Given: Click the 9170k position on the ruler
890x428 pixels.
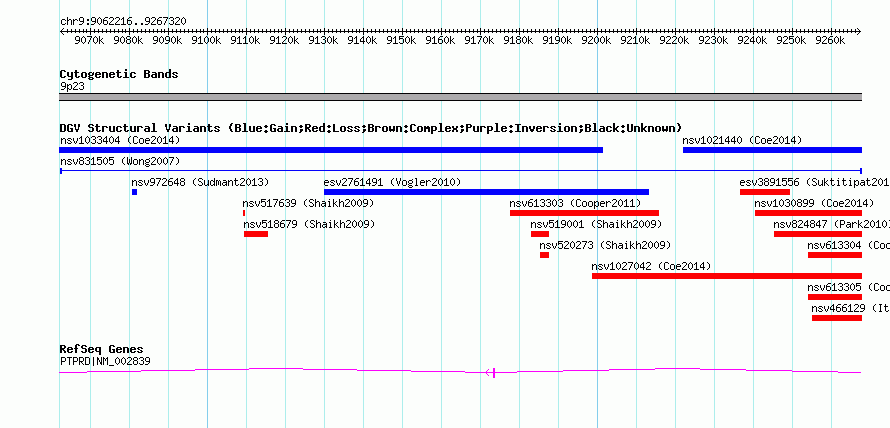Looking at the screenshot, I should 479,41.
